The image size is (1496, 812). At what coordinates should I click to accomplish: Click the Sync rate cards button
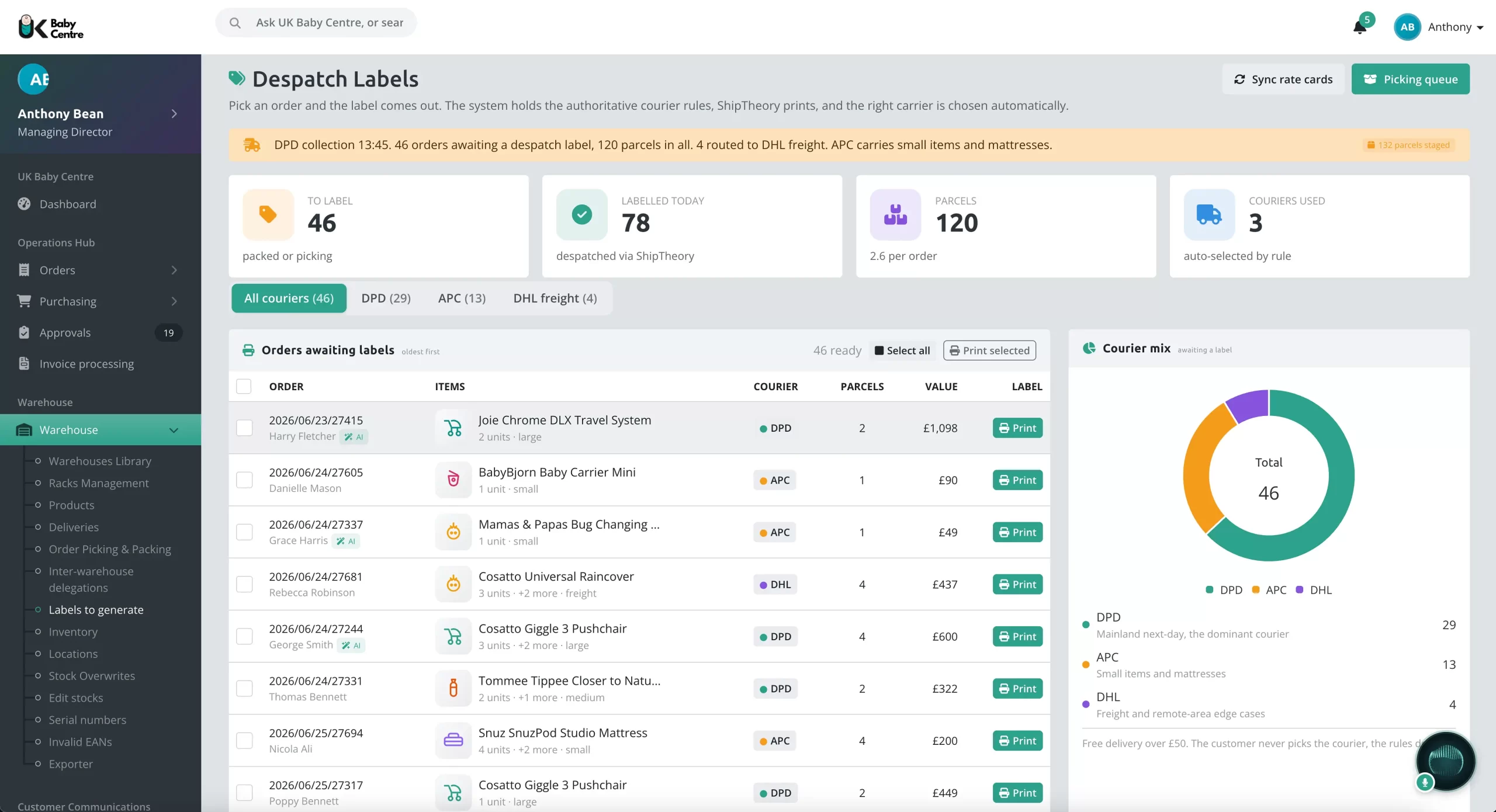click(x=1283, y=79)
